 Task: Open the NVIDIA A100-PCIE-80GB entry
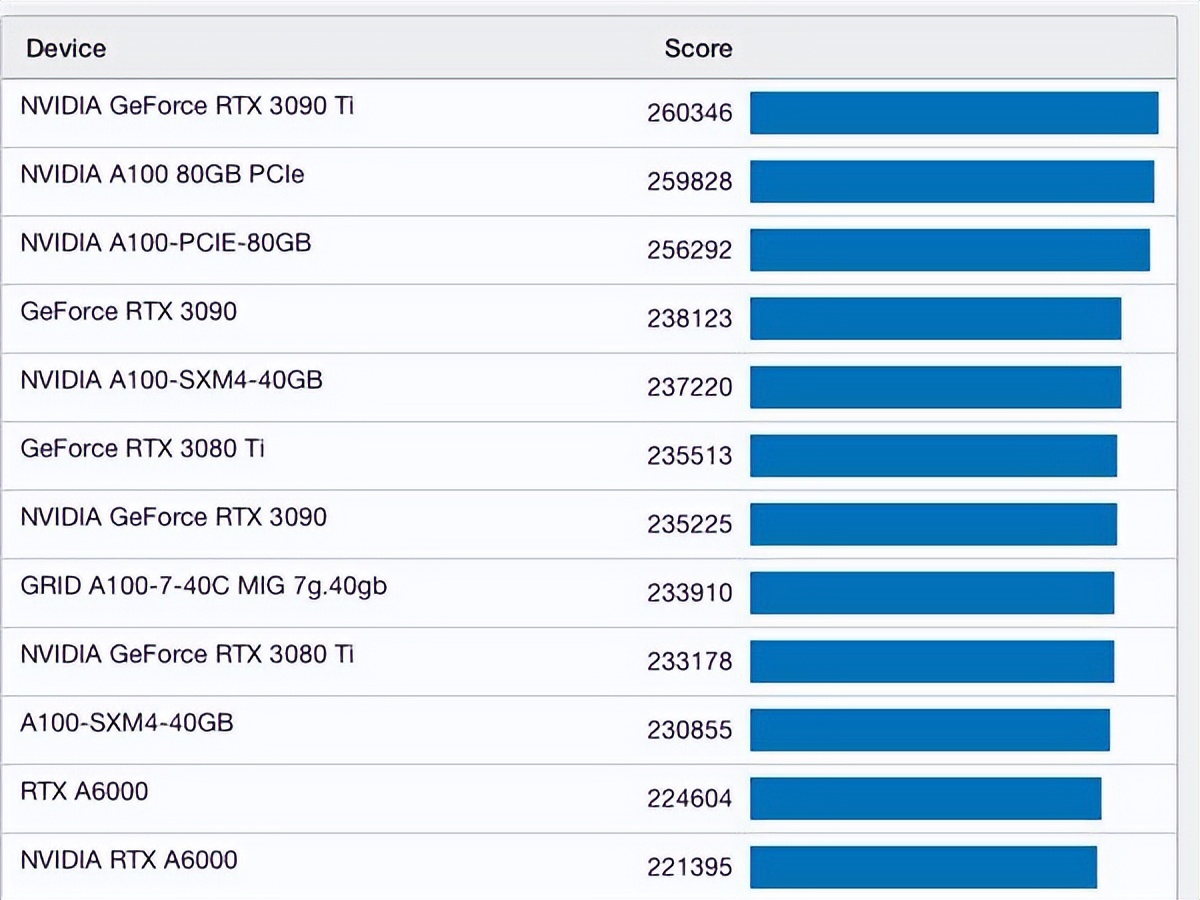point(166,242)
